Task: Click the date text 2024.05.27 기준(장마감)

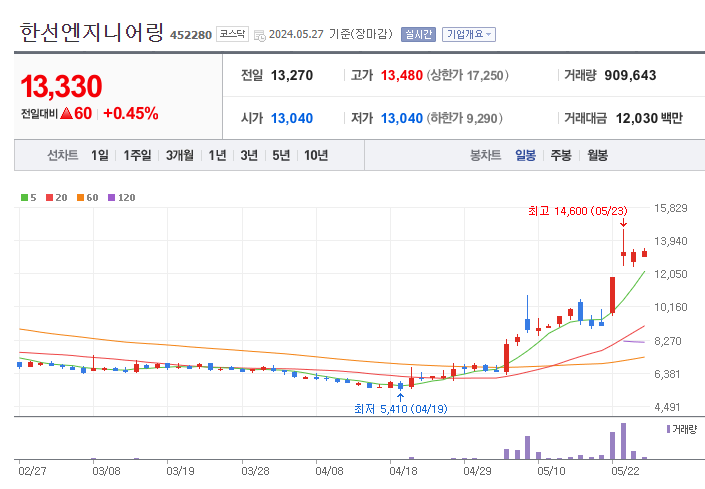Action: pos(330,34)
